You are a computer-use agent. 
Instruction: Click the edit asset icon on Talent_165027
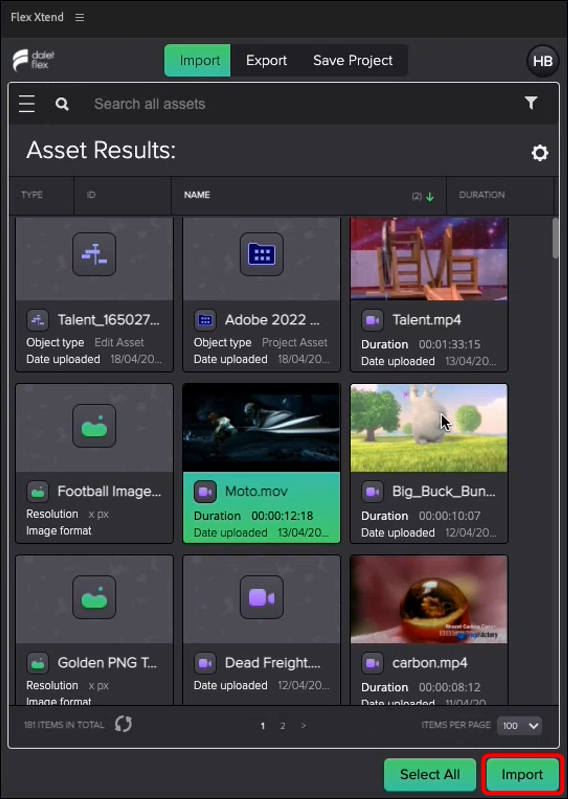pyautogui.click(x=94, y=254)
